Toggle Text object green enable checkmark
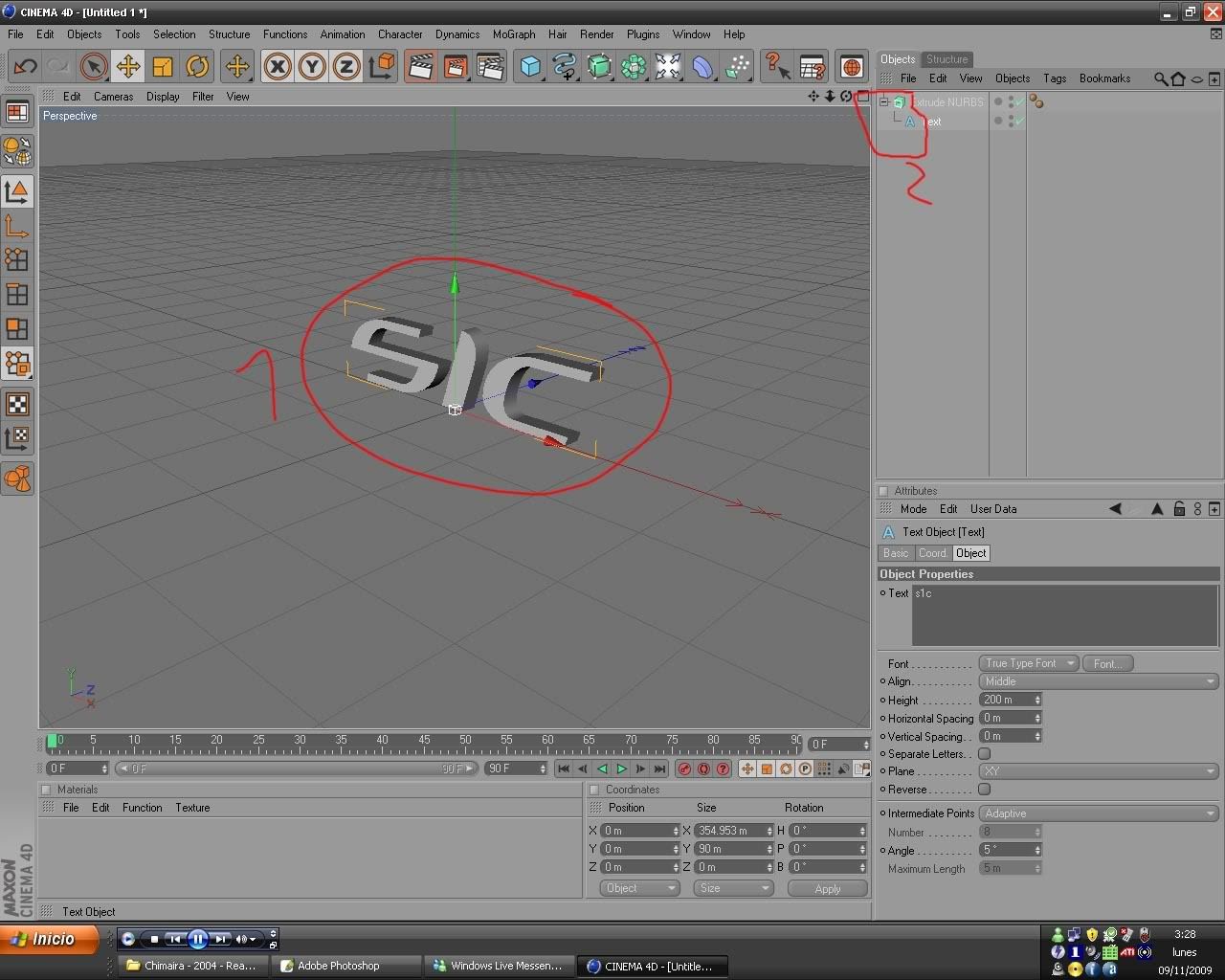The height and width of the screenshot is (980, 1225). coord(1020,121)
